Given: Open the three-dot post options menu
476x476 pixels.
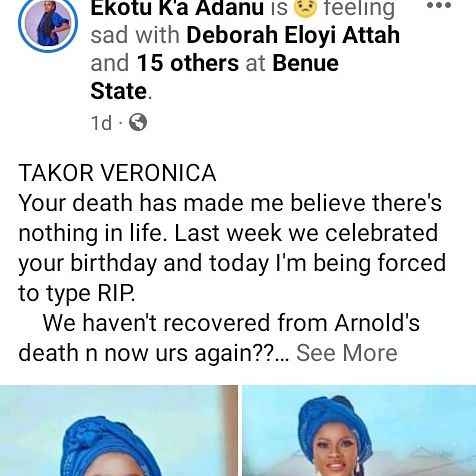Looking at the screenshot, I should coord(439,5).
